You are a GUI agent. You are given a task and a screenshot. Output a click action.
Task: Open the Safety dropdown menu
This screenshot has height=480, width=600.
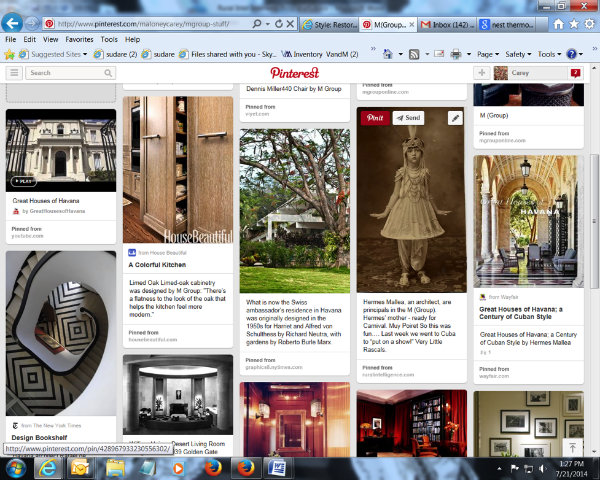[518, 54]
